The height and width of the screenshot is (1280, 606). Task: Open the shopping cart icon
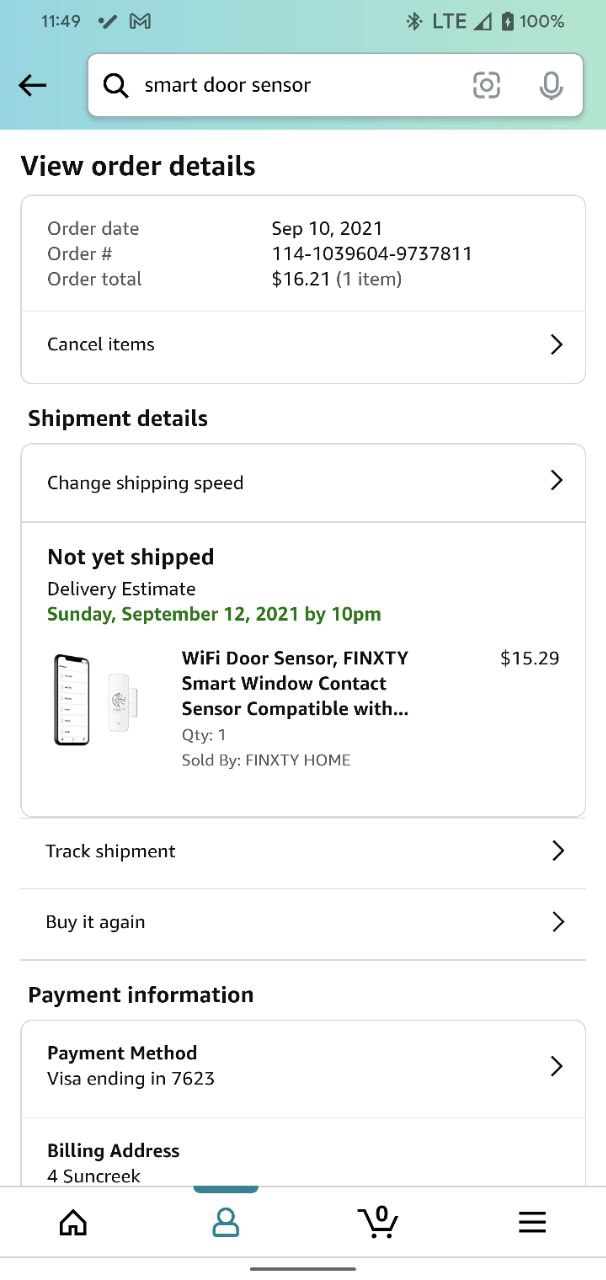coord(378,1222)
